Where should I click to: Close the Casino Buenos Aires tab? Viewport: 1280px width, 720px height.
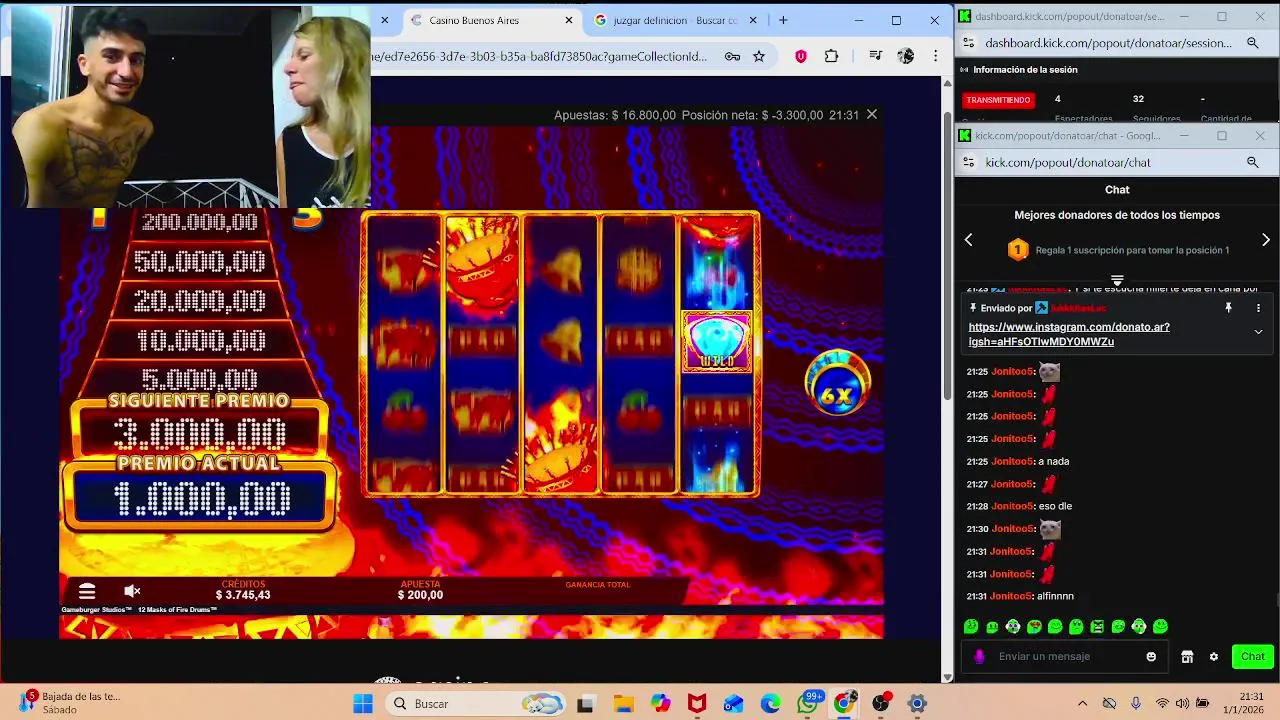[569, 20]
